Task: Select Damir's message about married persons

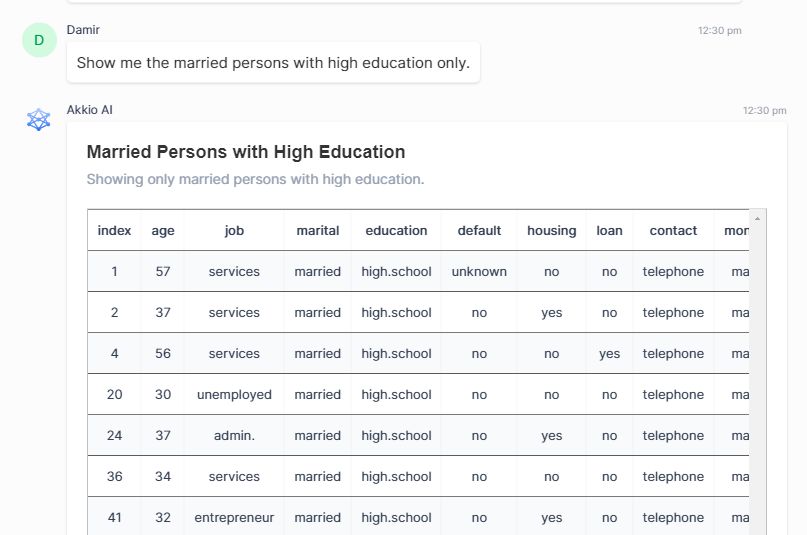Action: 273,63
